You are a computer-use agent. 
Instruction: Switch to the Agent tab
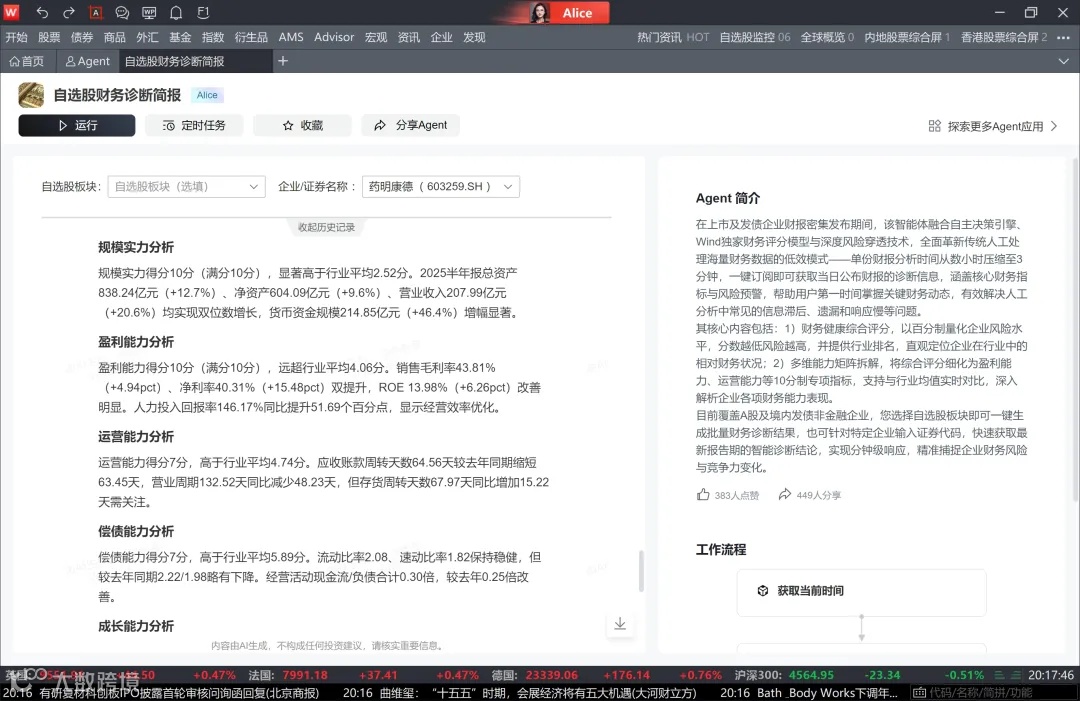pyautogui.click(x=87, y=61)
